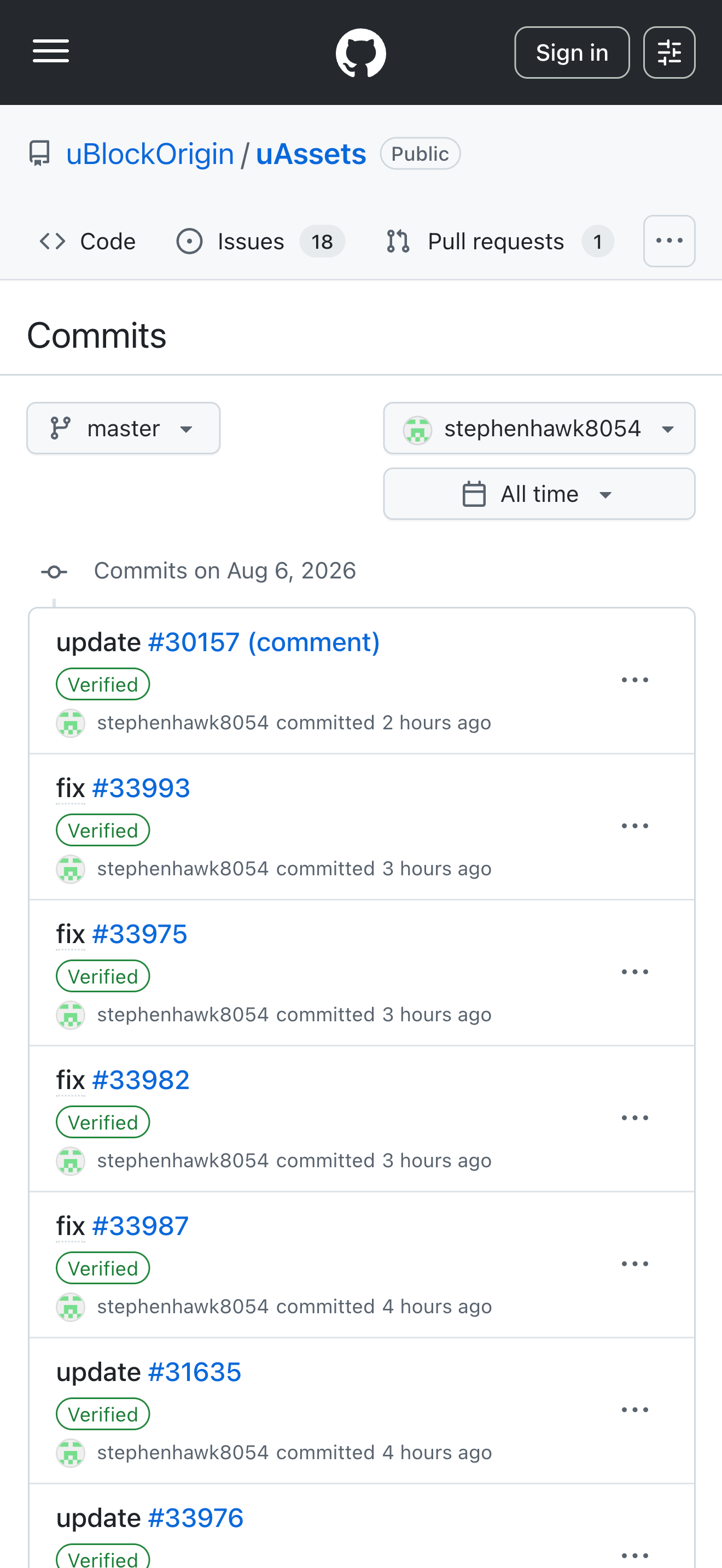Screen dimensions: 722x1568
Task: Open issue link #33975
Action: point(139,934)
